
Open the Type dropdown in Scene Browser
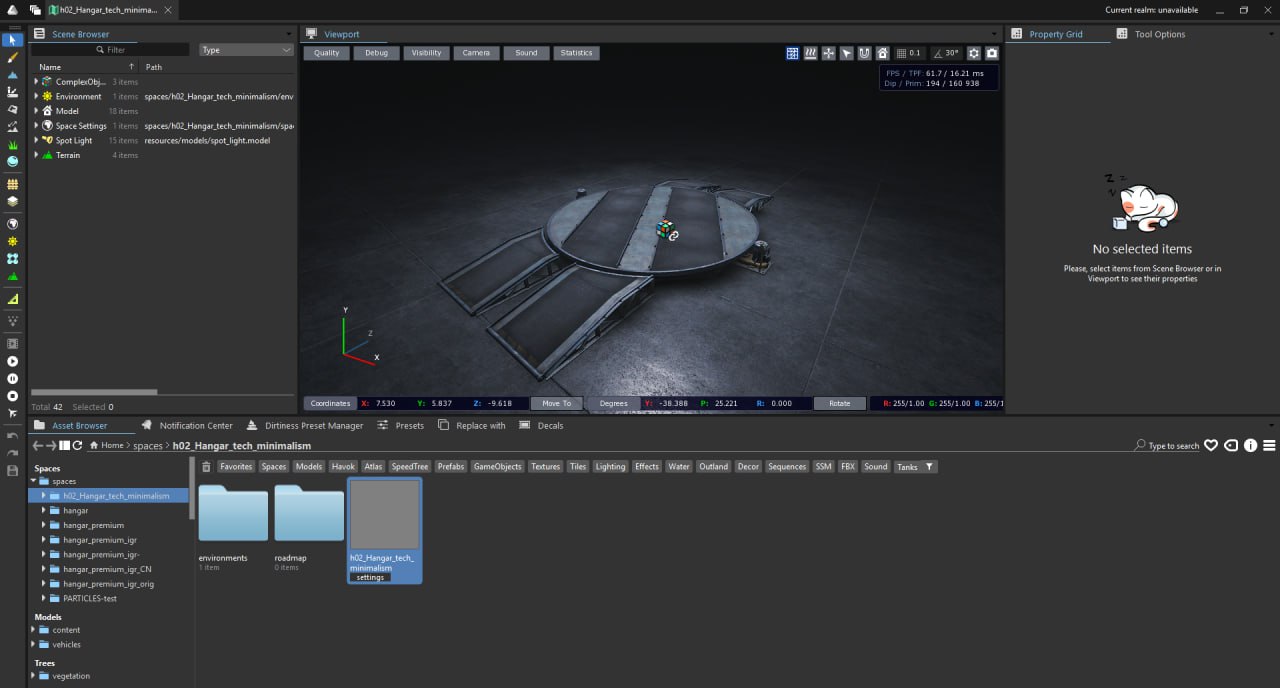pyautogui.click(x=246, y=50)
